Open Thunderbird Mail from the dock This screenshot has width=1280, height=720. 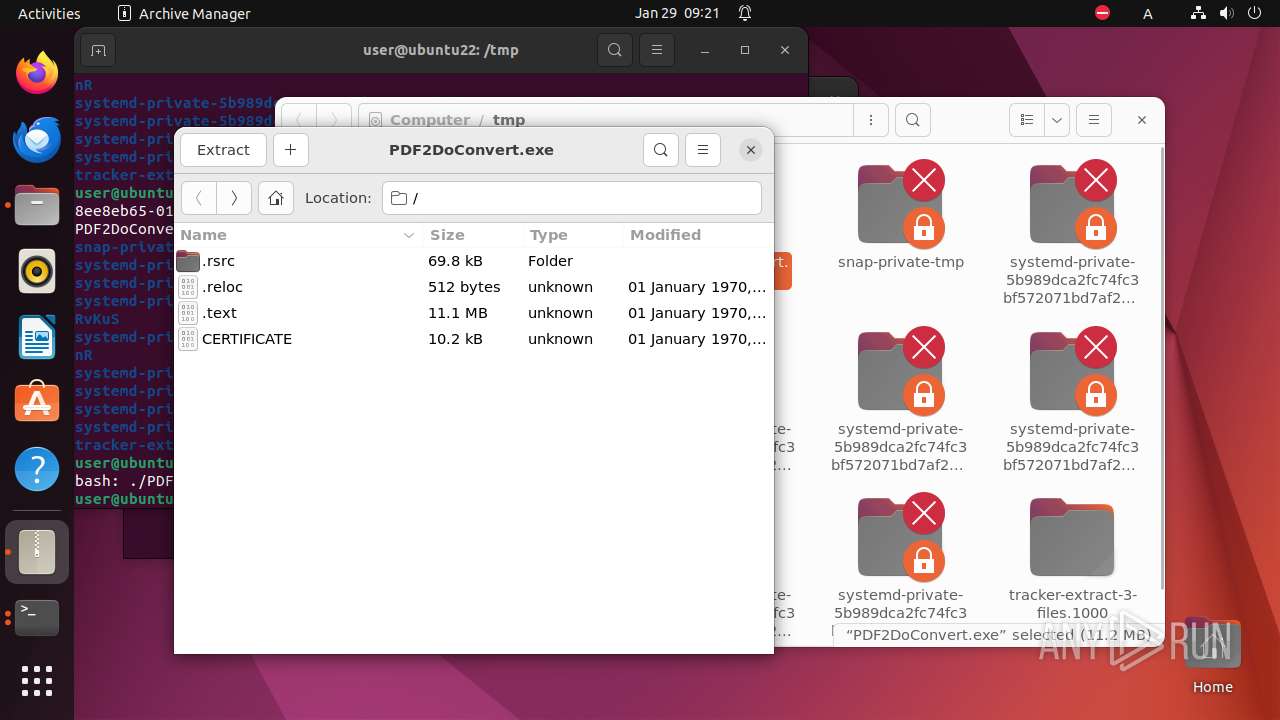click(x=37, y=139)
